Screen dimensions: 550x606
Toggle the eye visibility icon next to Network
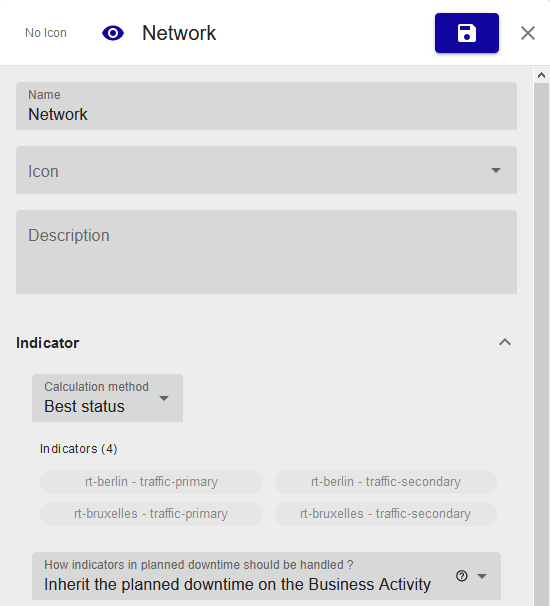113,33
